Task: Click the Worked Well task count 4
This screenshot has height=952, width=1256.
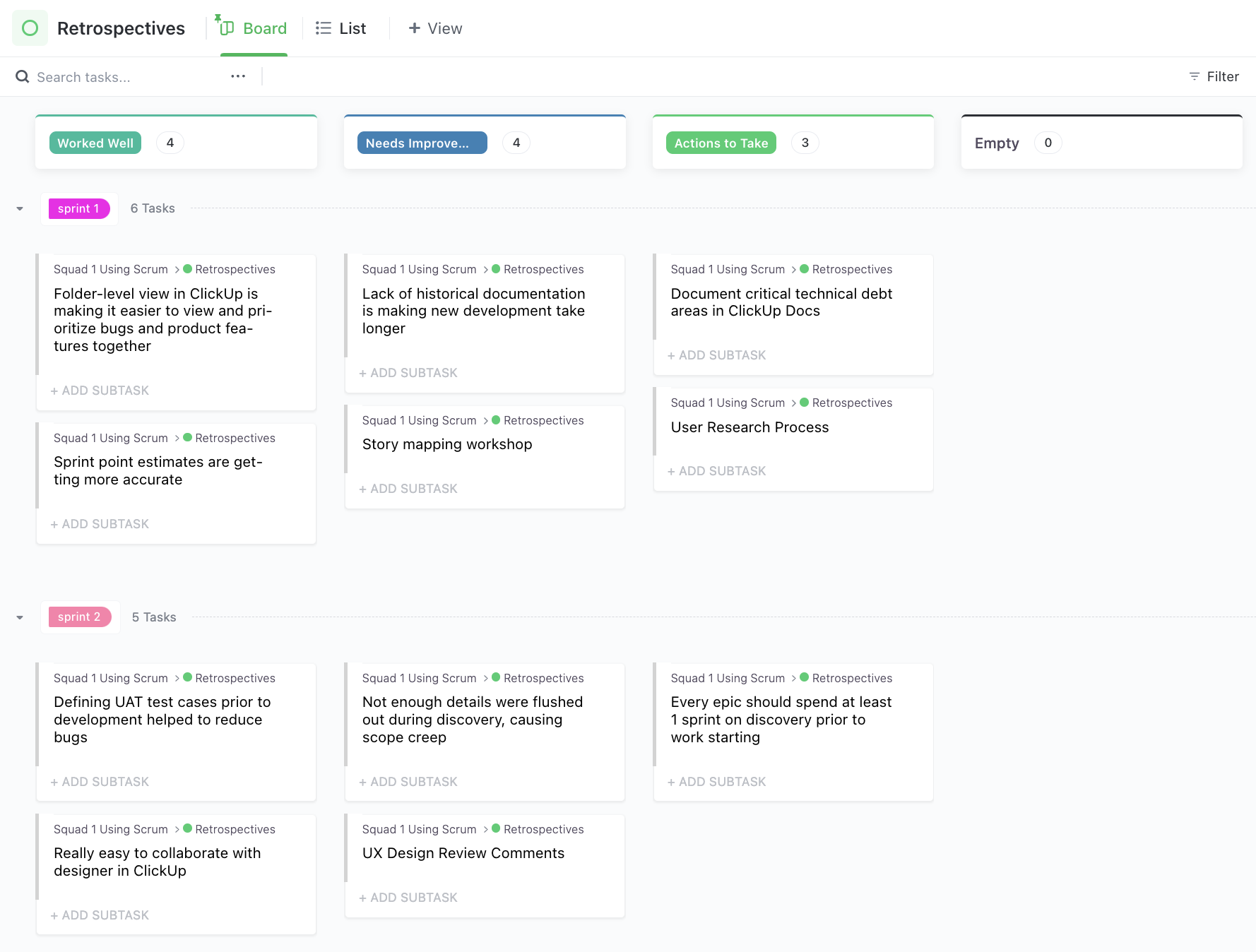Action: (170, 143)
